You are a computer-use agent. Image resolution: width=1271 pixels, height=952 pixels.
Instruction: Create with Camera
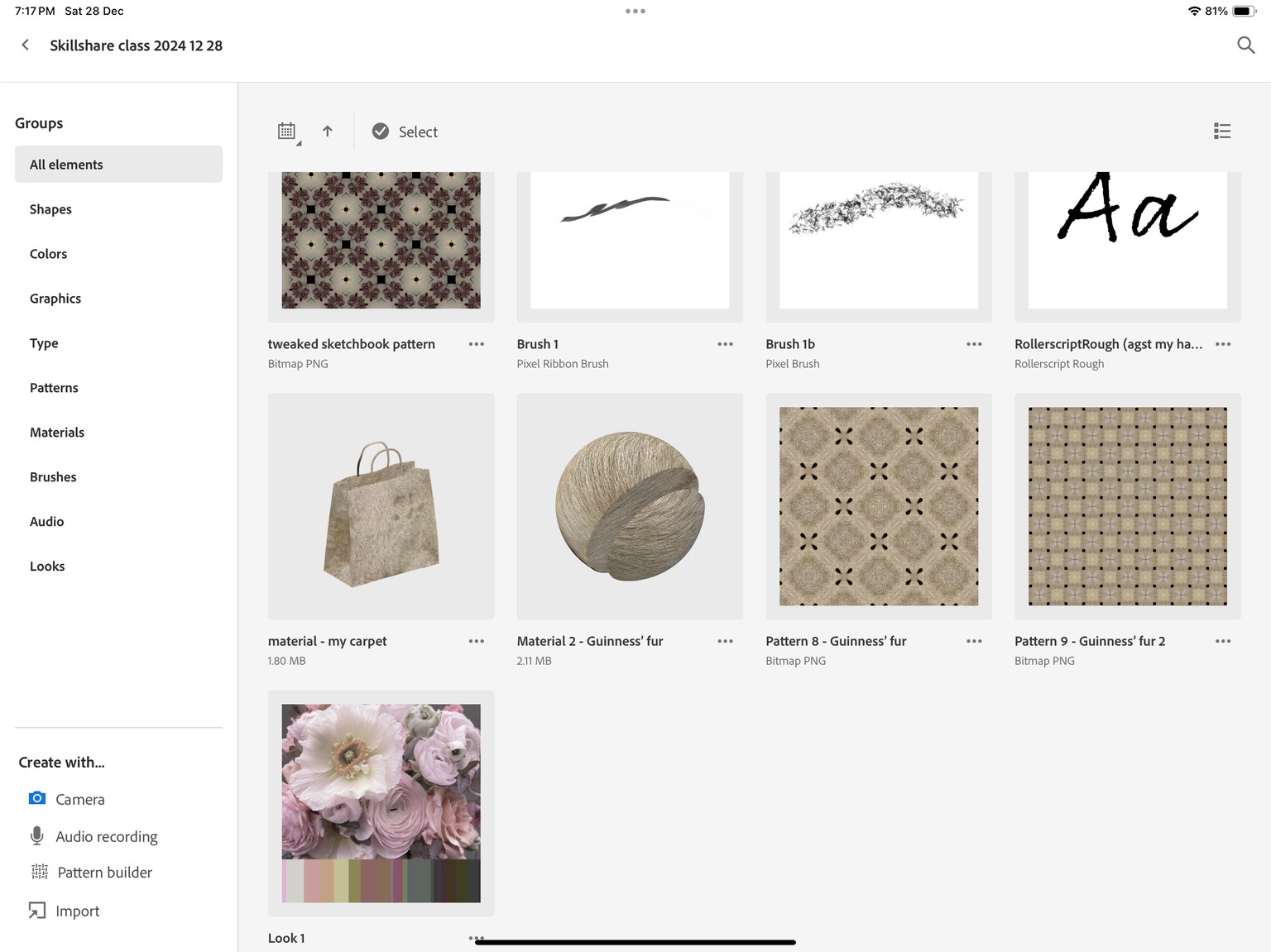coord(66,799)
